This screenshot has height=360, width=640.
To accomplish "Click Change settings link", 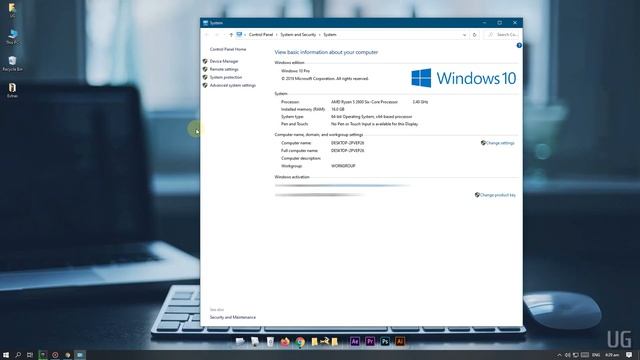I will pyautogui.click(x=500, y=143).
